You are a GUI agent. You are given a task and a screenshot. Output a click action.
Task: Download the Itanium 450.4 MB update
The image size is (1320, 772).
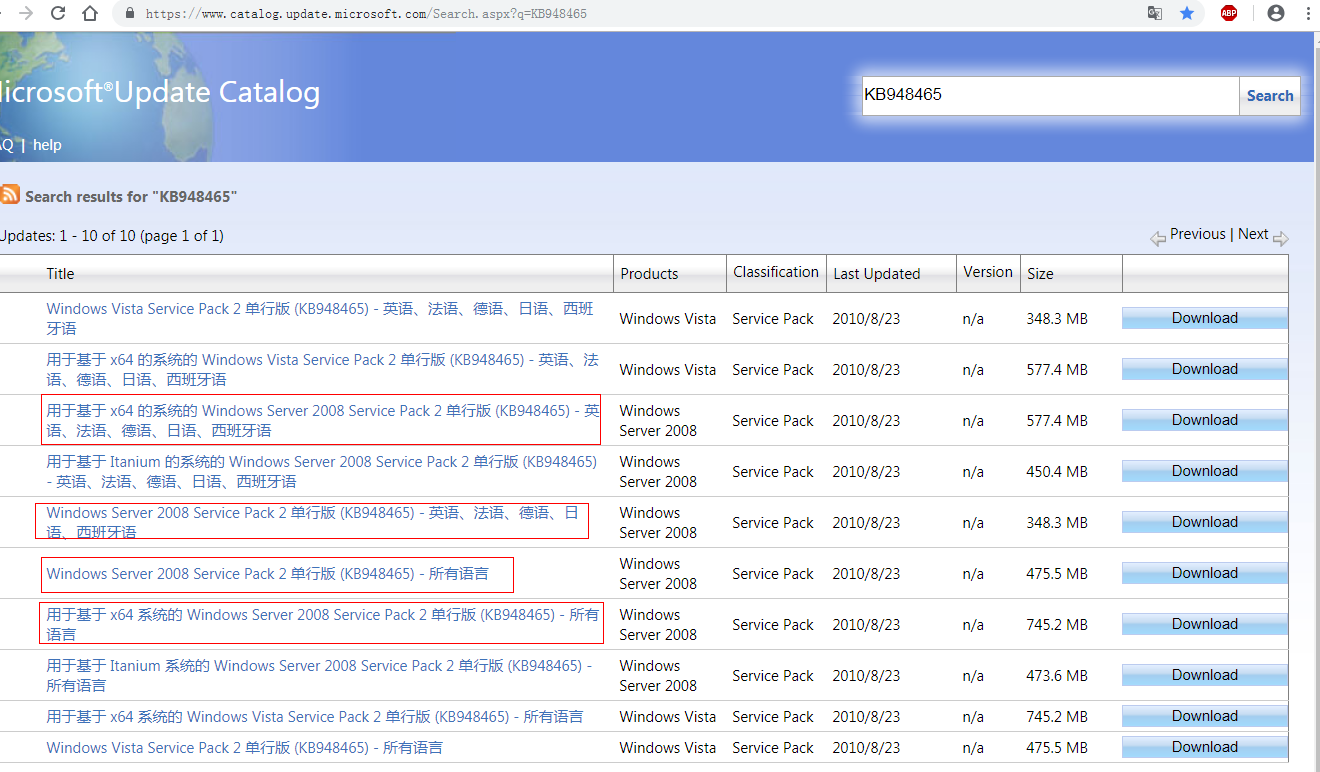(1205, 471)
